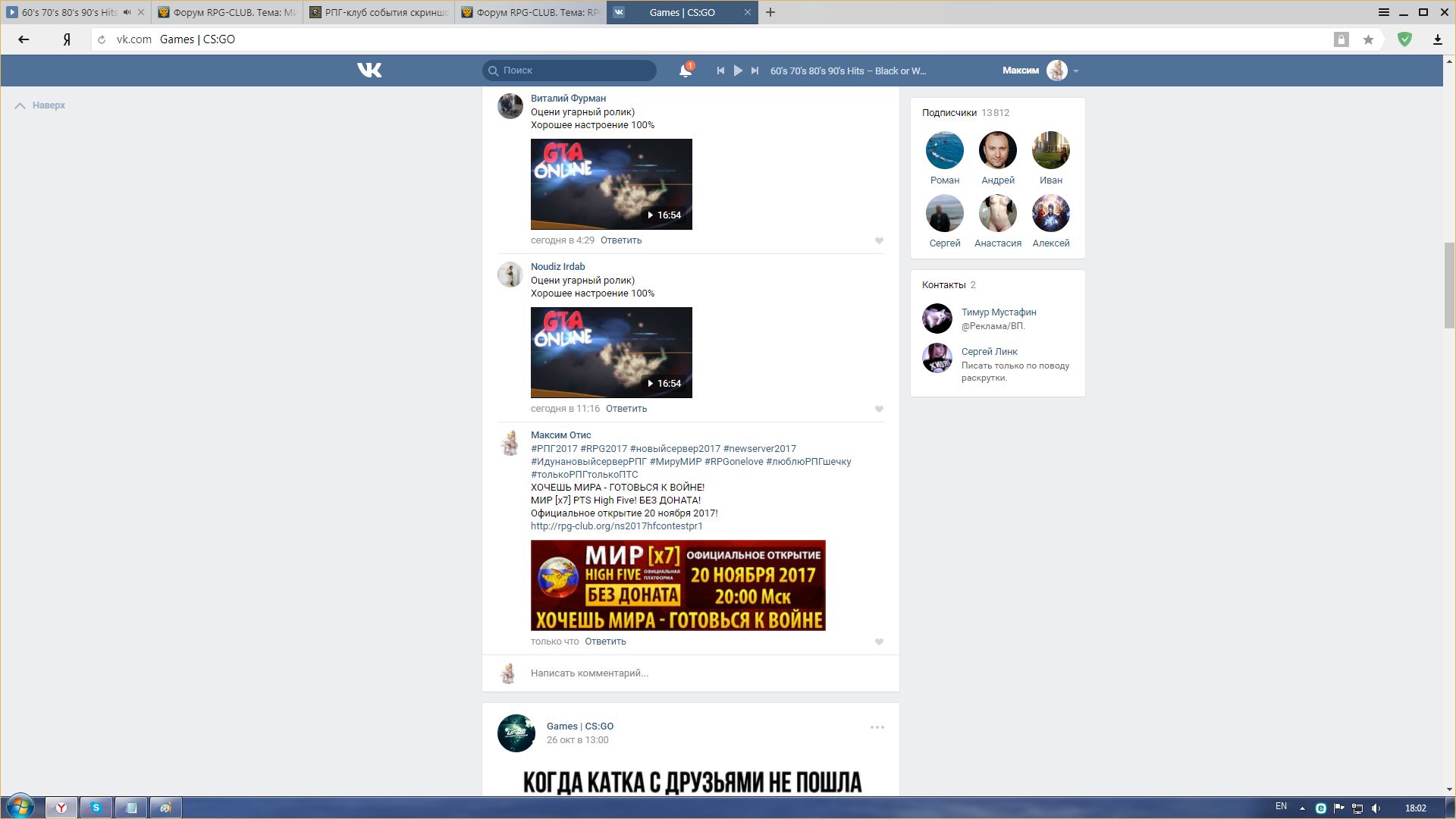The width and height of the screenshot is (1456, 819).
Task: Bookmark the page with the star icon
Action: pyautogui.click(x=1368, y=39)
